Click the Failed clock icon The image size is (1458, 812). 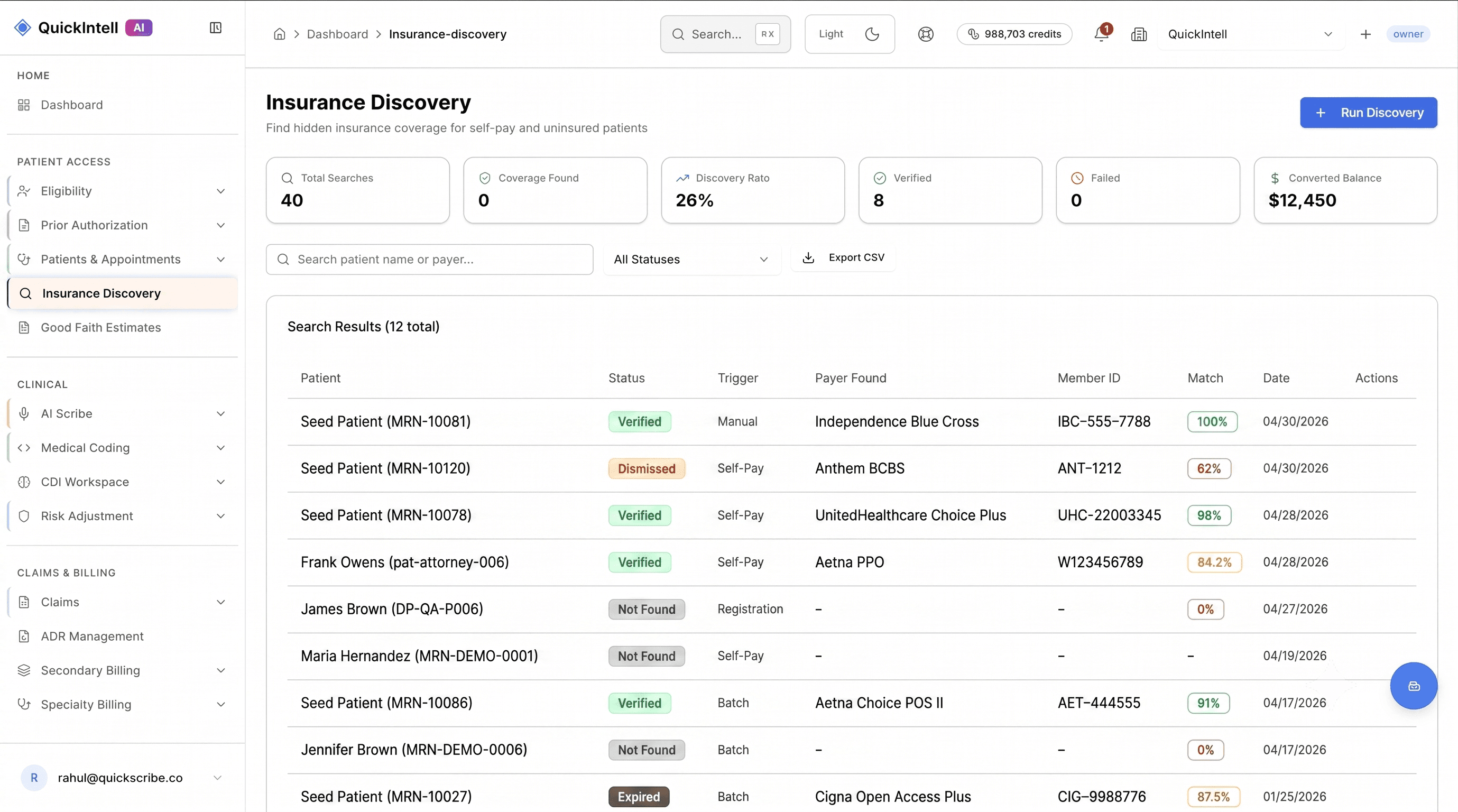(1078, 178)
